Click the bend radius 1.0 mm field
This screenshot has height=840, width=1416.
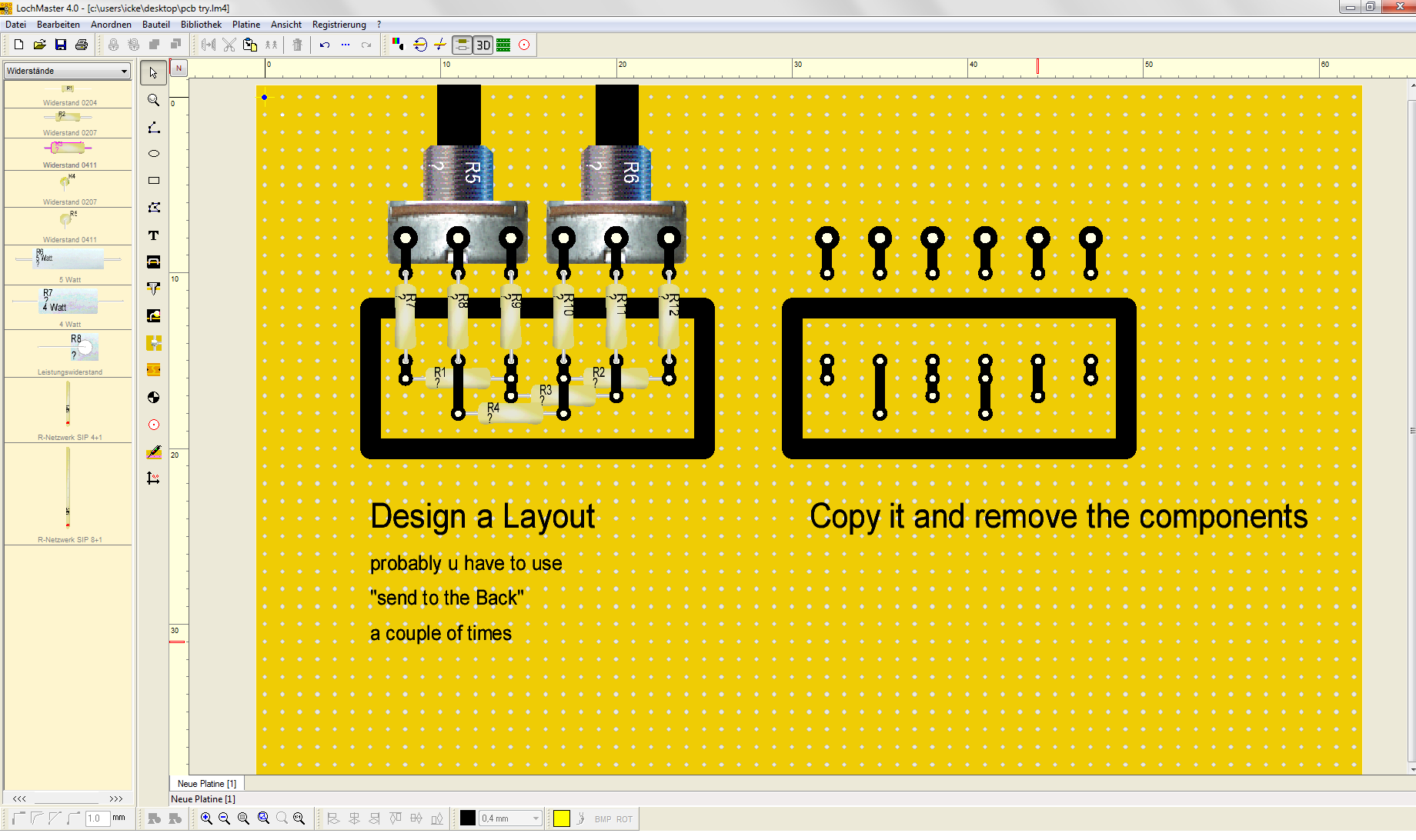[x=97, y=818]
